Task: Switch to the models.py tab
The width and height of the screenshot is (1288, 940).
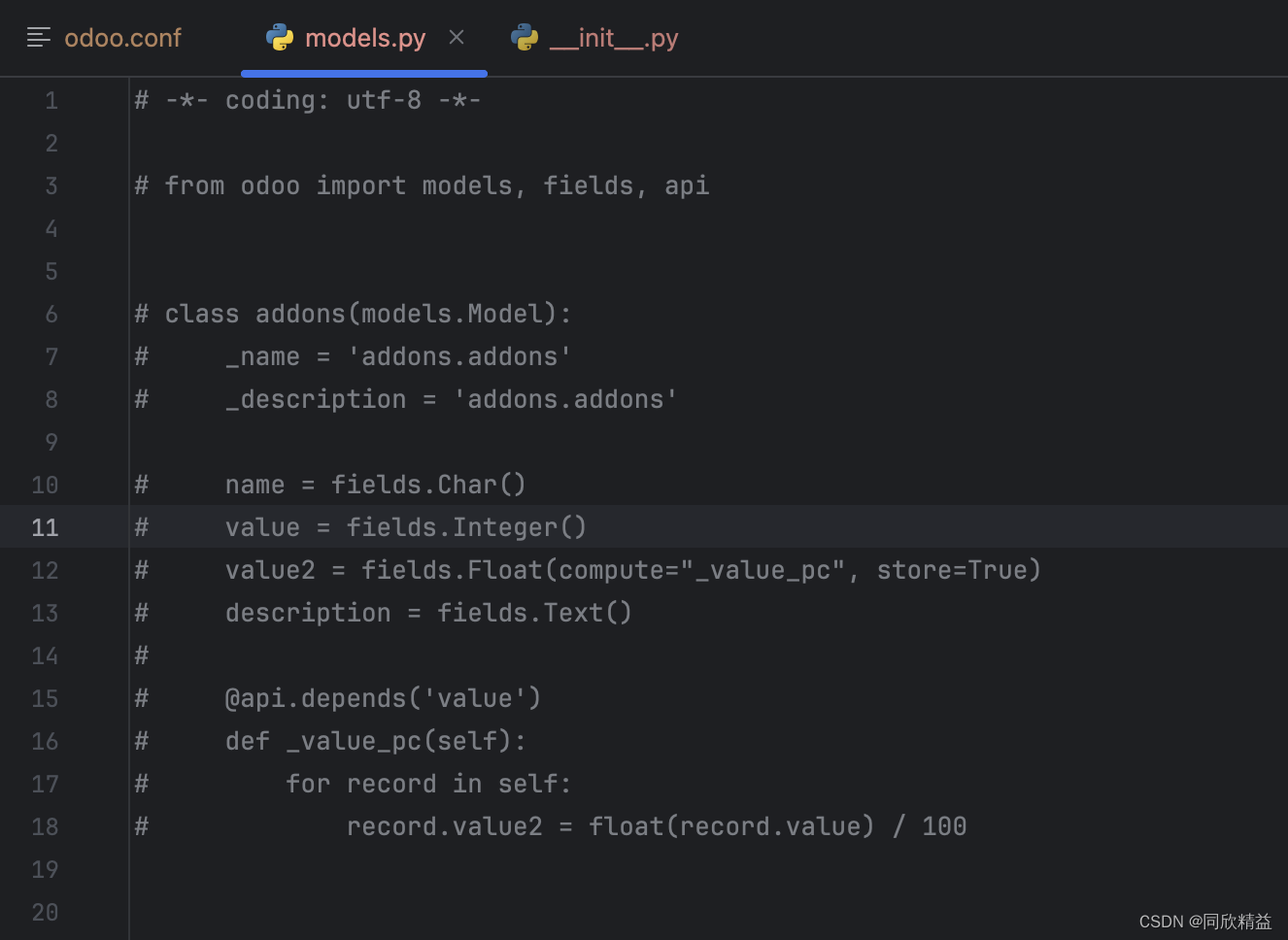Action: point(364,38)
